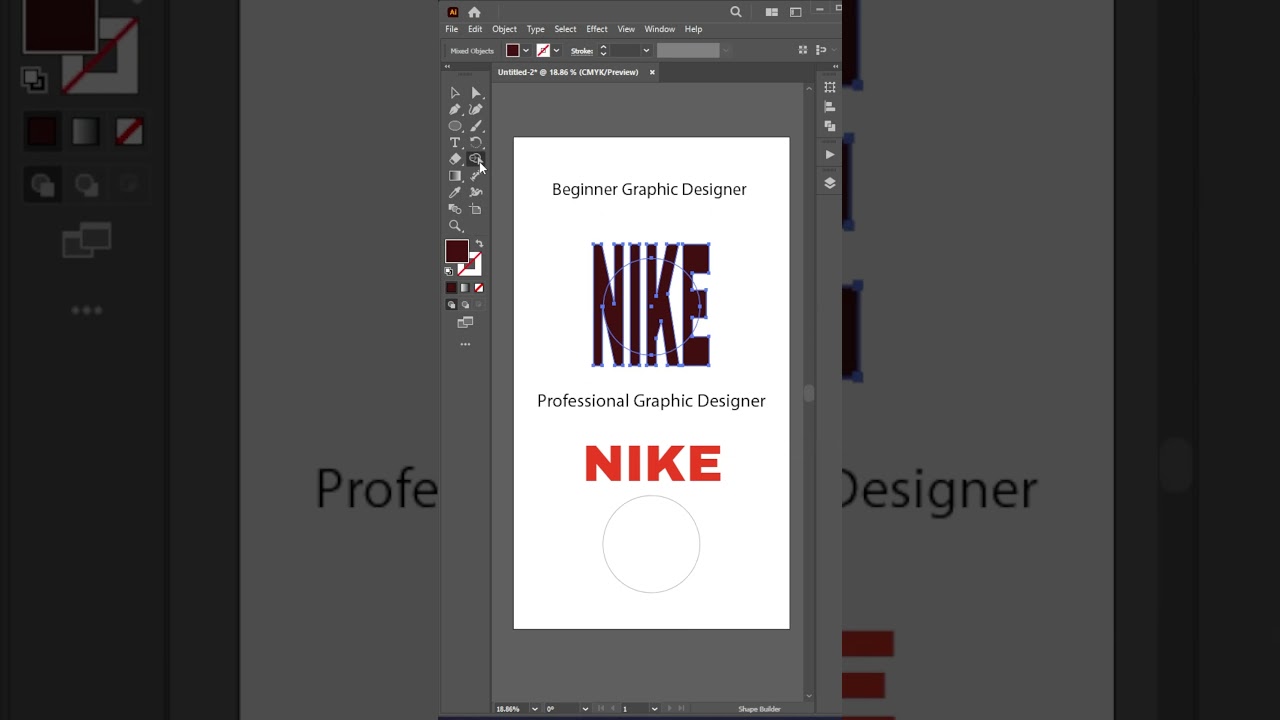Viewport: 1280px width, 720px height.
Task: Choose the Gradient tool
Action: [455, 176]
